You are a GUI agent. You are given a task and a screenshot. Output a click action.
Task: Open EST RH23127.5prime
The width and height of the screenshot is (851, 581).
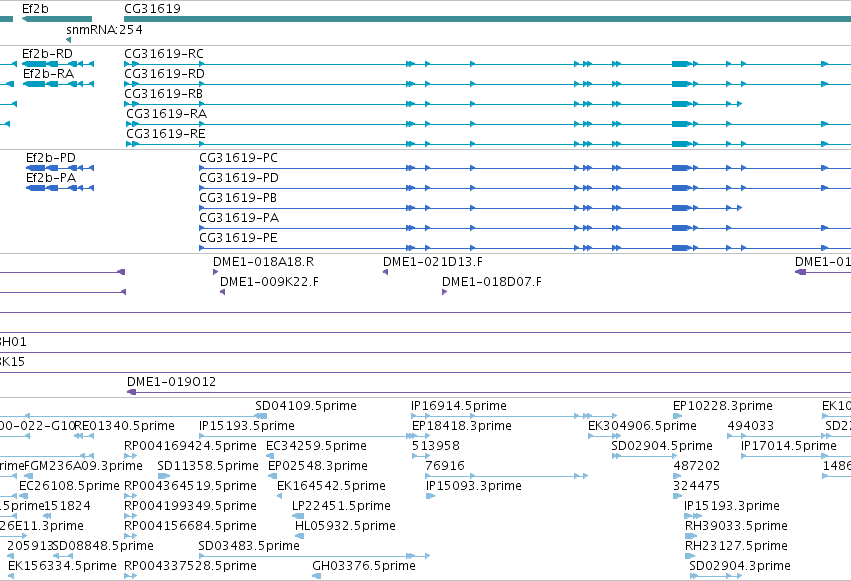tap(736, 546)
